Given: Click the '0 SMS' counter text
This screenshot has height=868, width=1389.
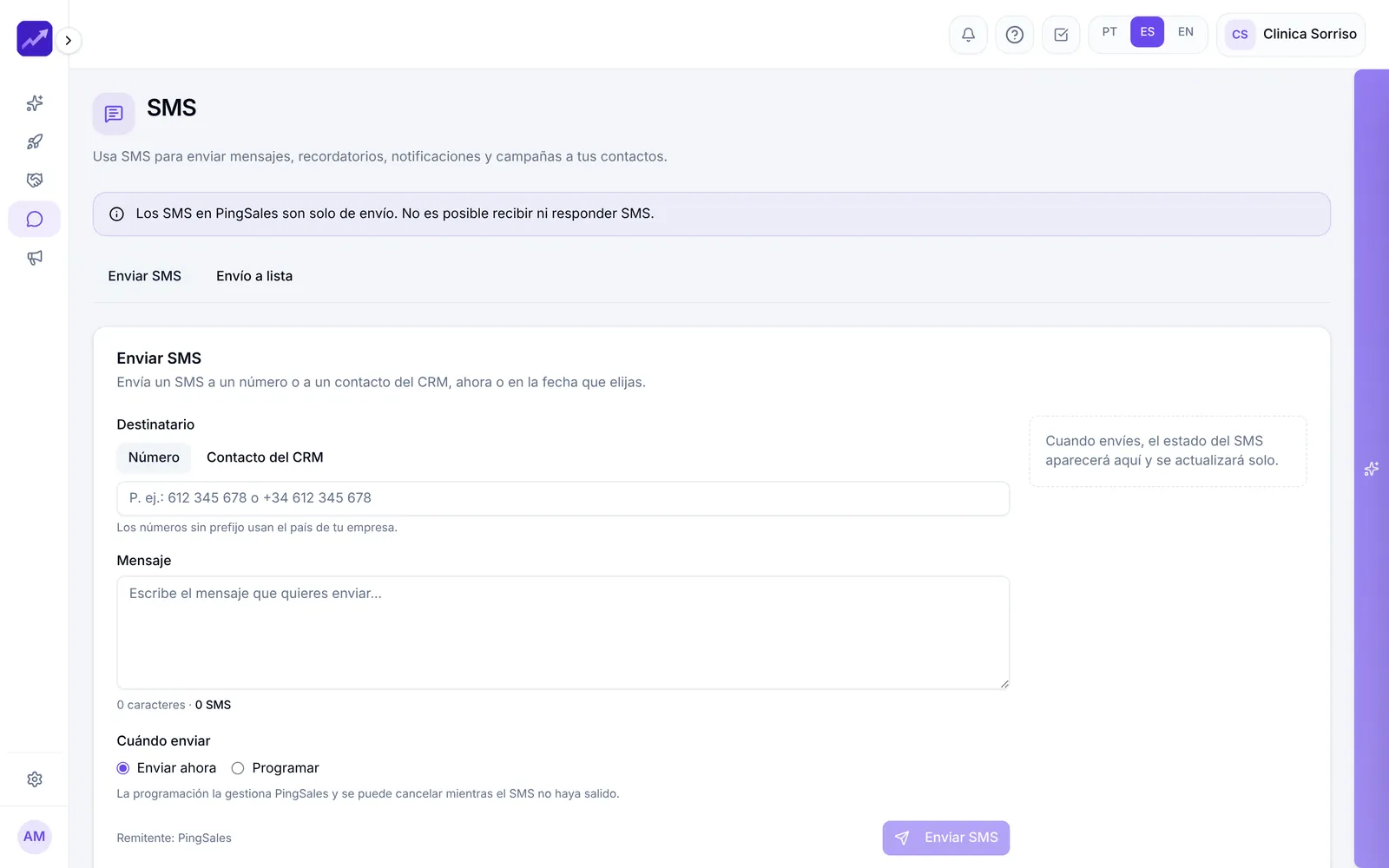Looking at the screenshot, I should pyautogui.click(x=213, y=705).
